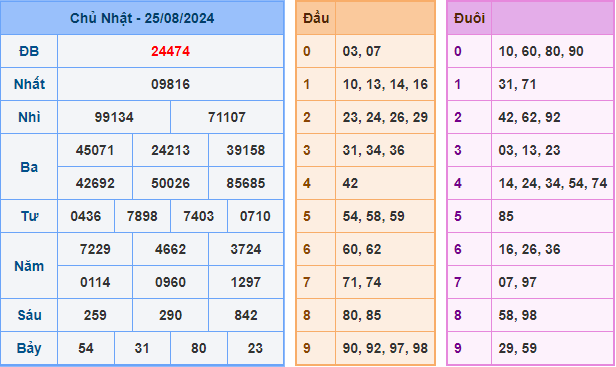
Task: Select the Đầu cell '23, 24, 26, 29'
Action: pos(385,117)
